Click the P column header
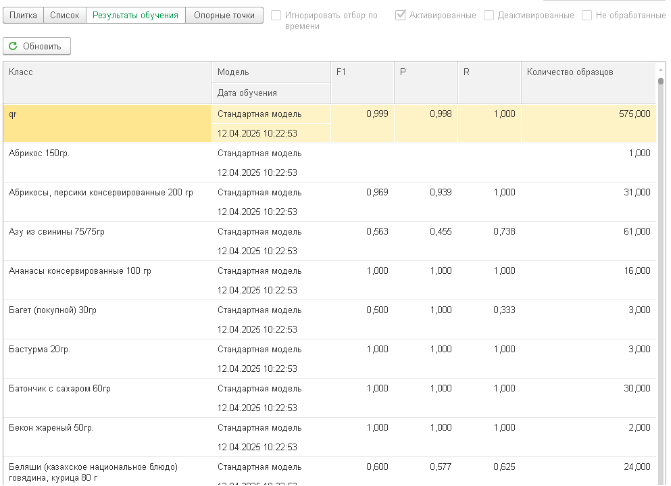 tap(426, 73)
